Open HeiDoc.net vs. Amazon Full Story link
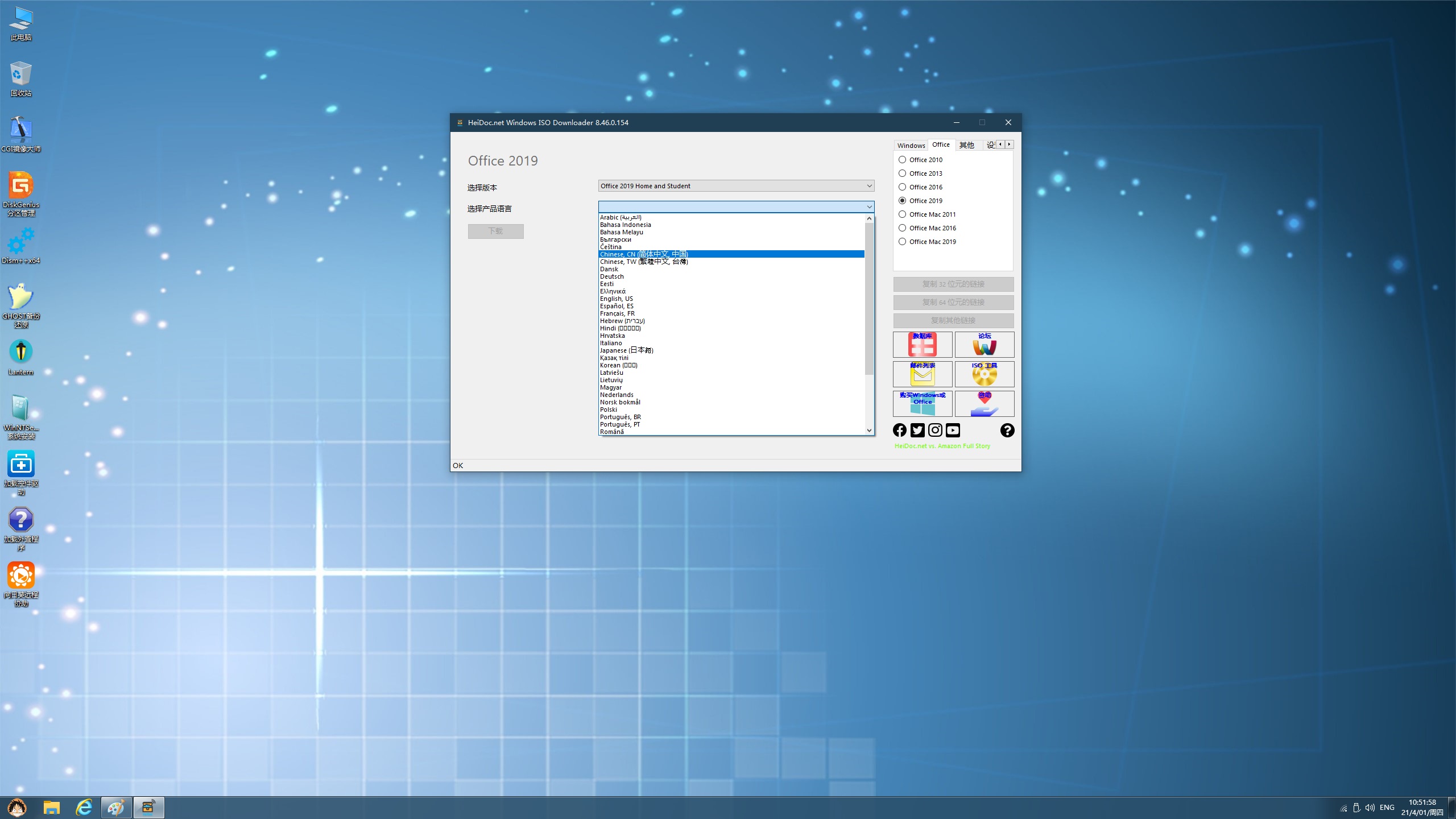This screenshot has height=819, width=1456. pos(942,446)
